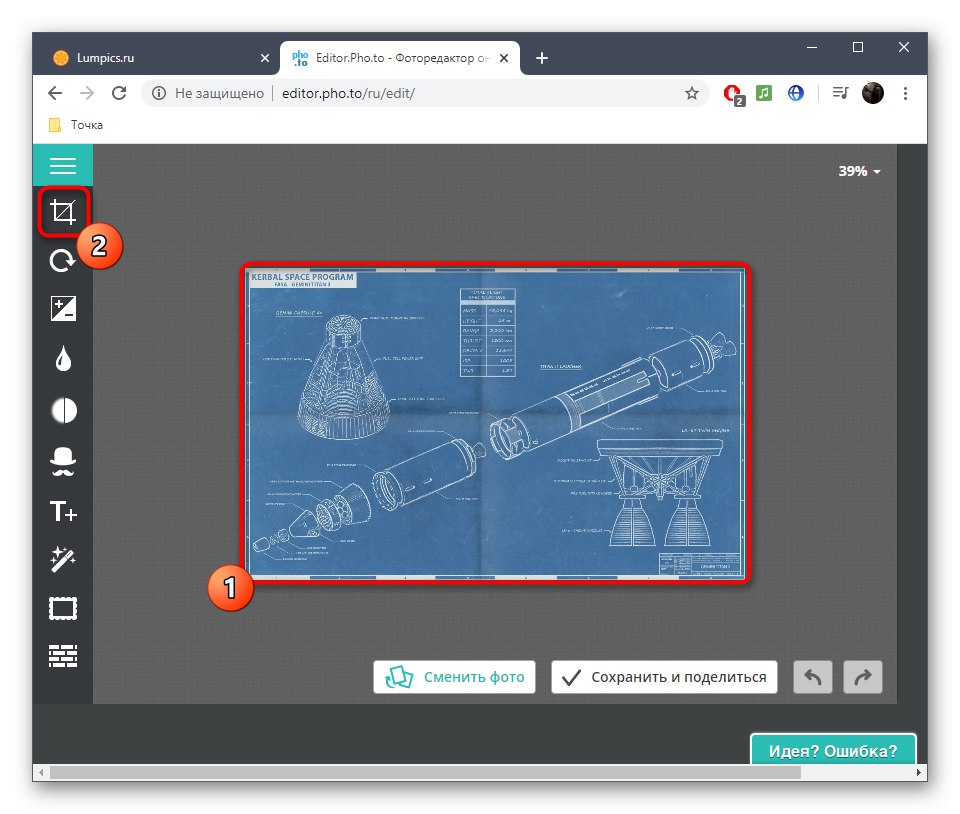The width and height of the screenshot is (960, 814).
Task: Click the scrollbar left arrow
Action: click(x=42, y=773)
